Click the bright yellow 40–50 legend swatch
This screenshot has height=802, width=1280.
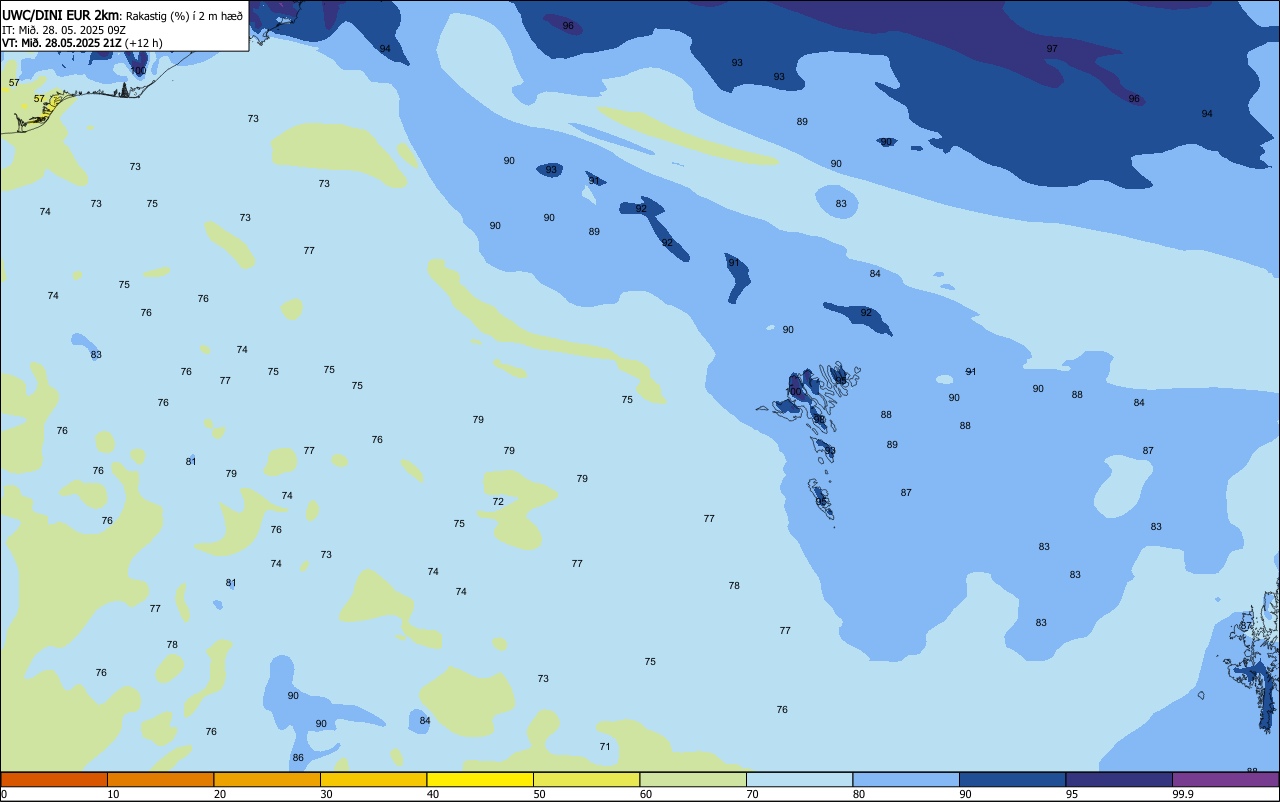480,779
